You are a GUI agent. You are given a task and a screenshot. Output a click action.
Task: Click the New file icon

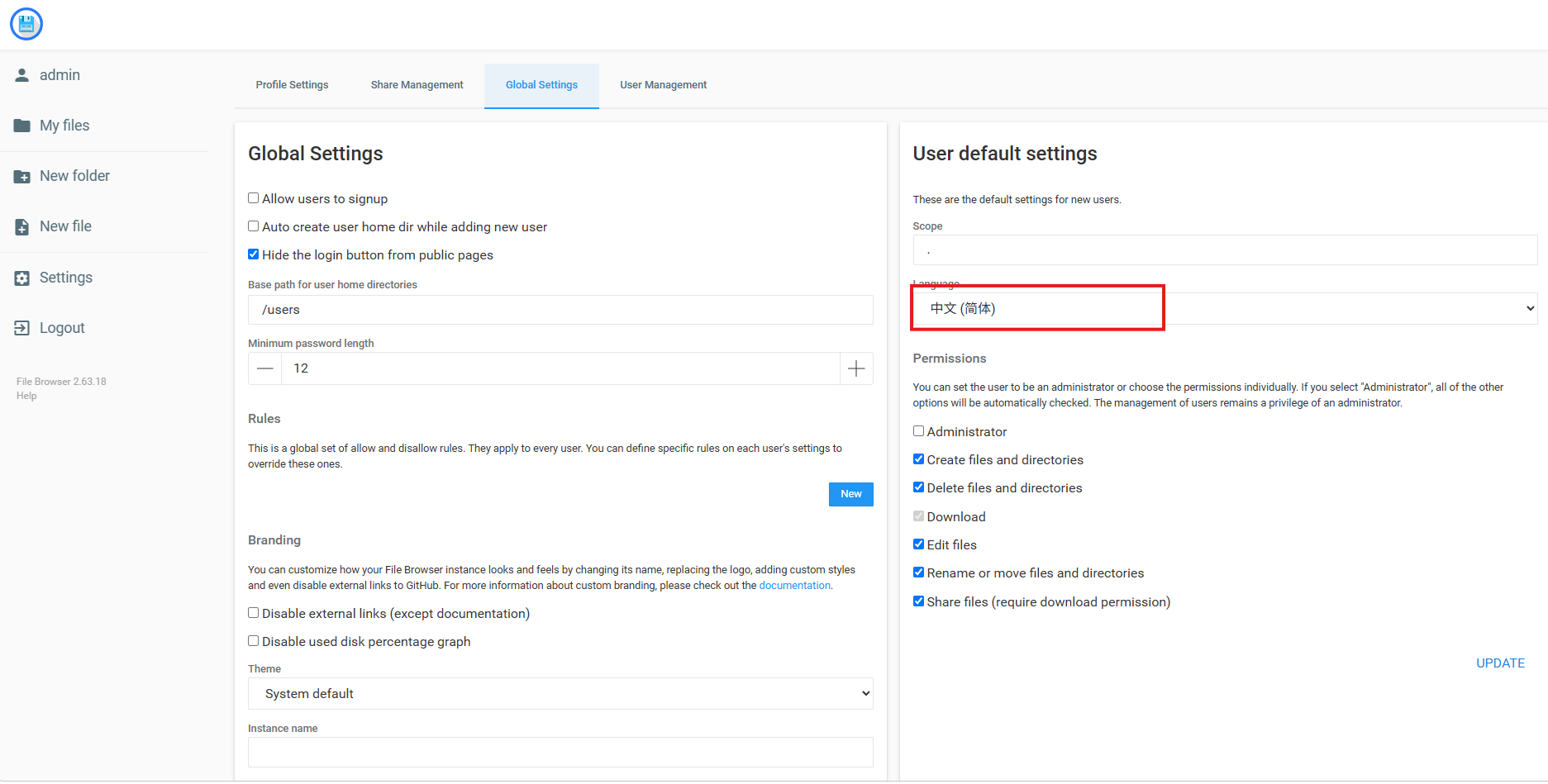pos(22,226)
